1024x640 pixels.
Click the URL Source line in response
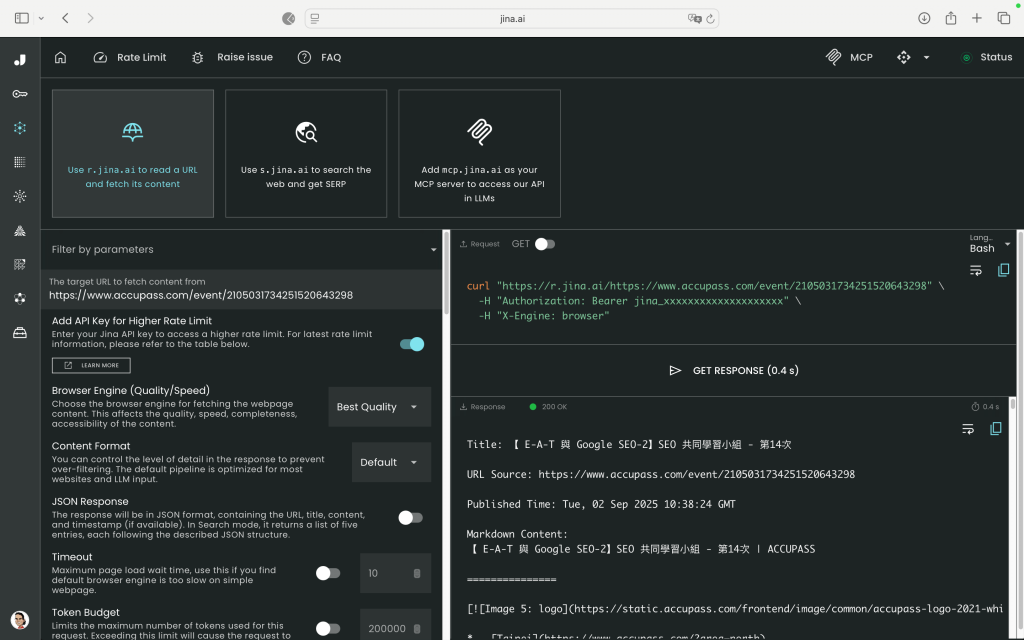[660, 474]
